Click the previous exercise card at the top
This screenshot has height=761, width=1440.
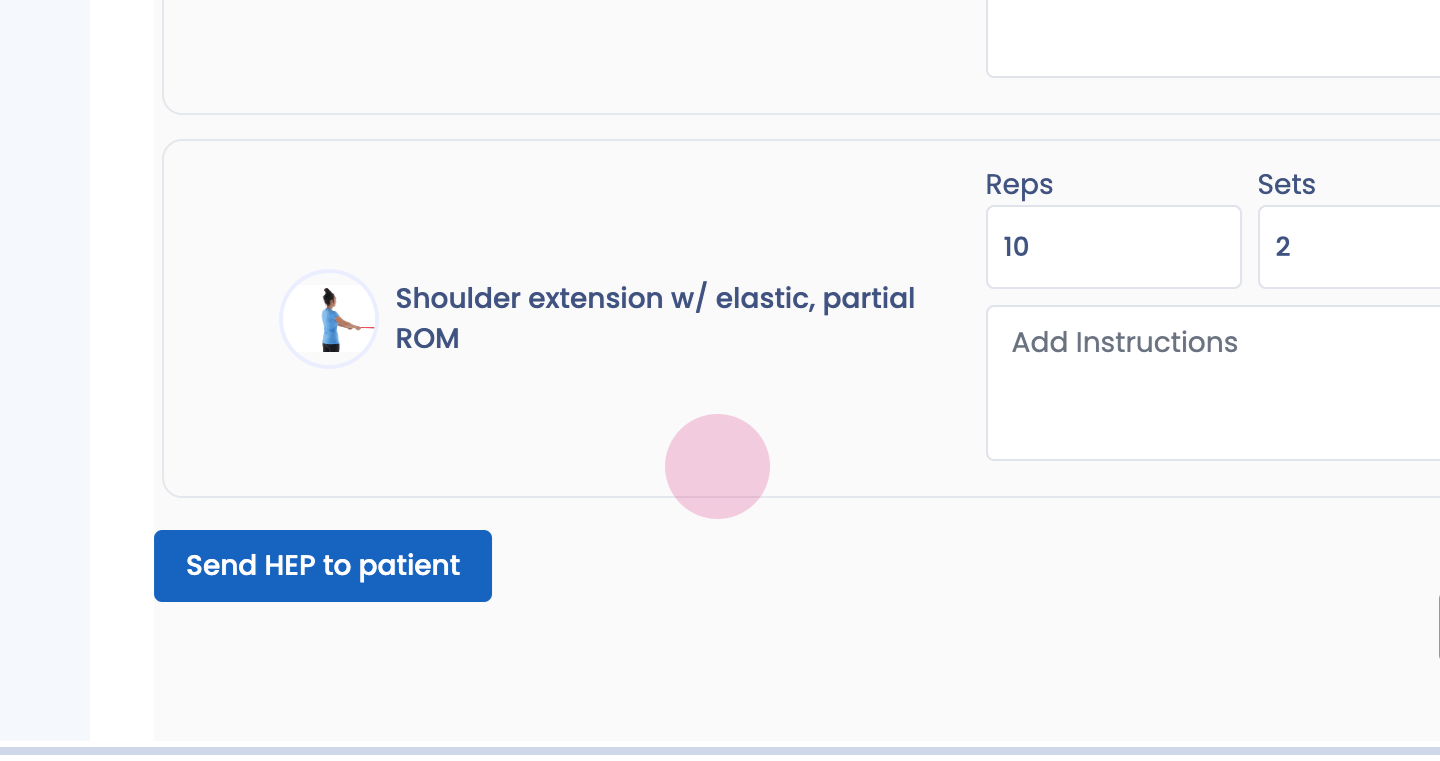(x=570, y=60)
